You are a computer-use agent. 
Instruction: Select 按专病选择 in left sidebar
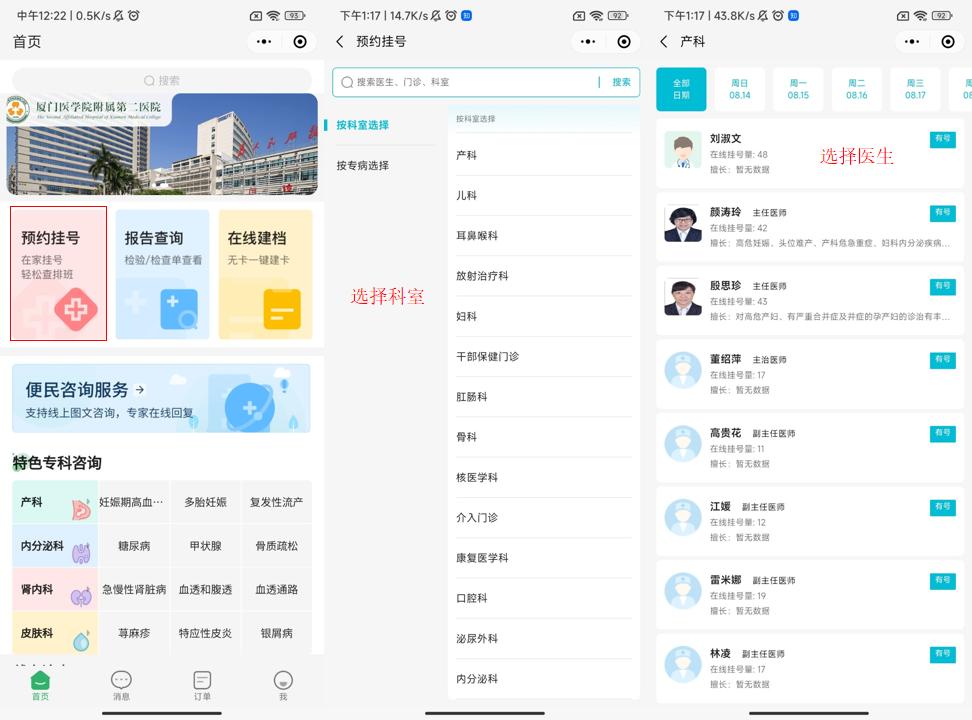pyautogui.click(x=363, y=166)
